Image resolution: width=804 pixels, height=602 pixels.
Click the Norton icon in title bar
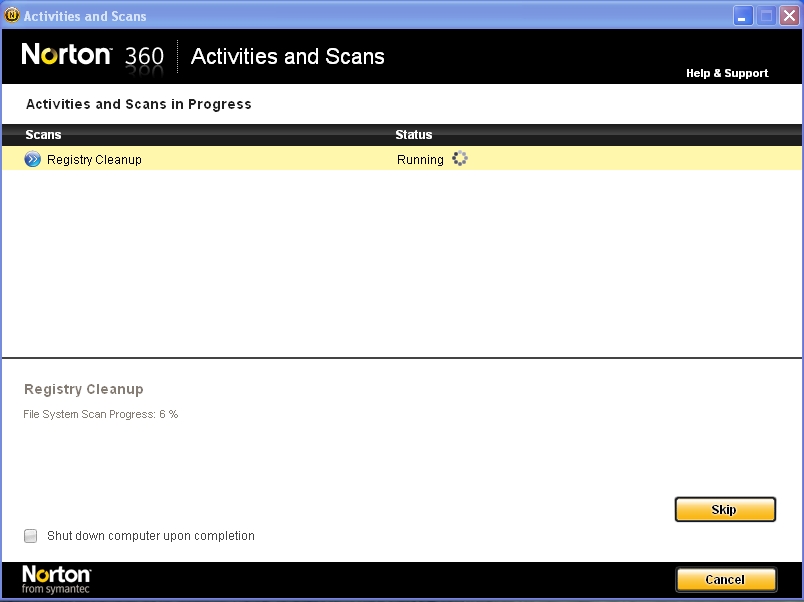click(x=12, y=15)
